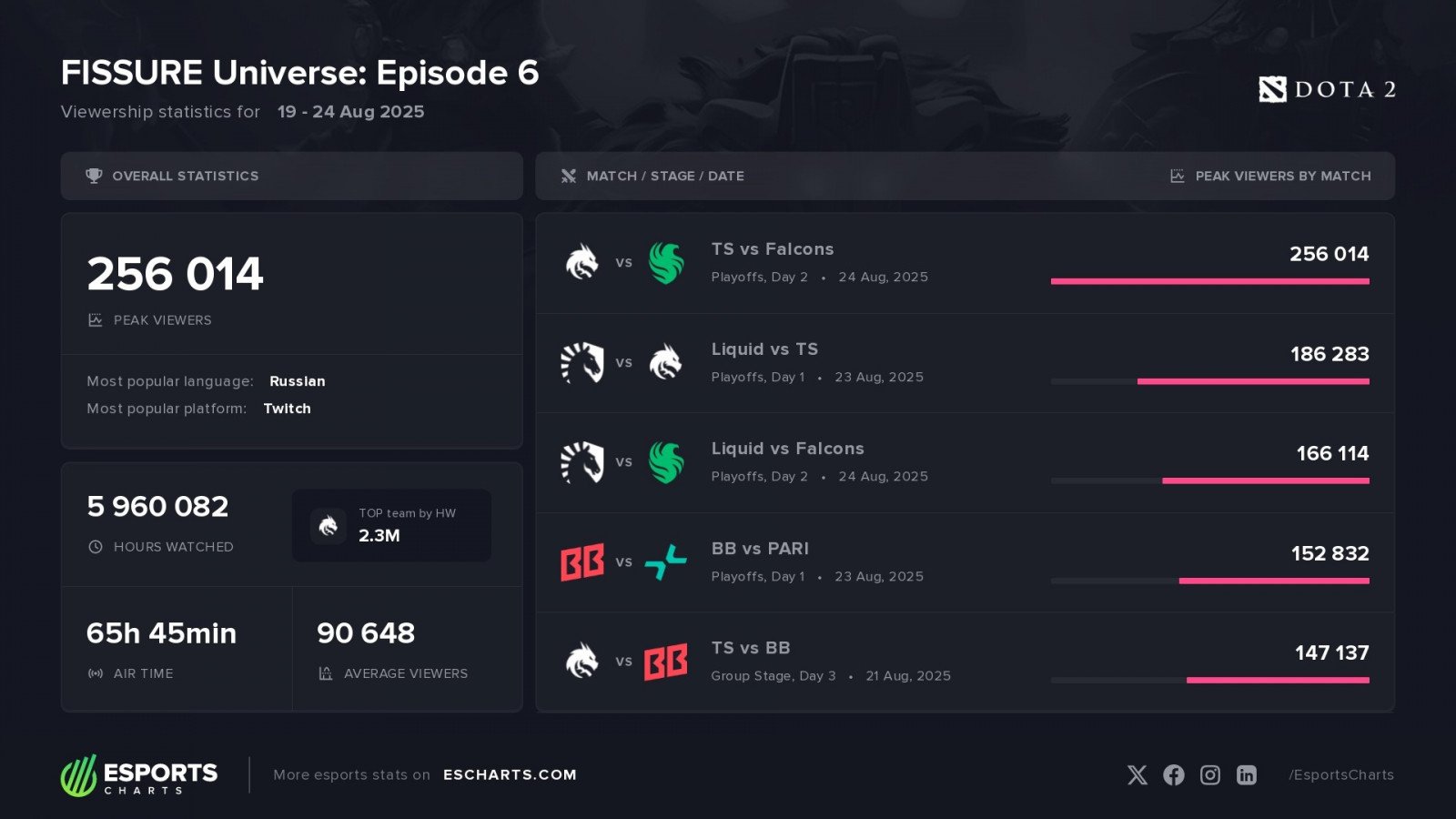Click the X (Twitter) social icon
The image size is (1456, 819).
click(1137, 774)
